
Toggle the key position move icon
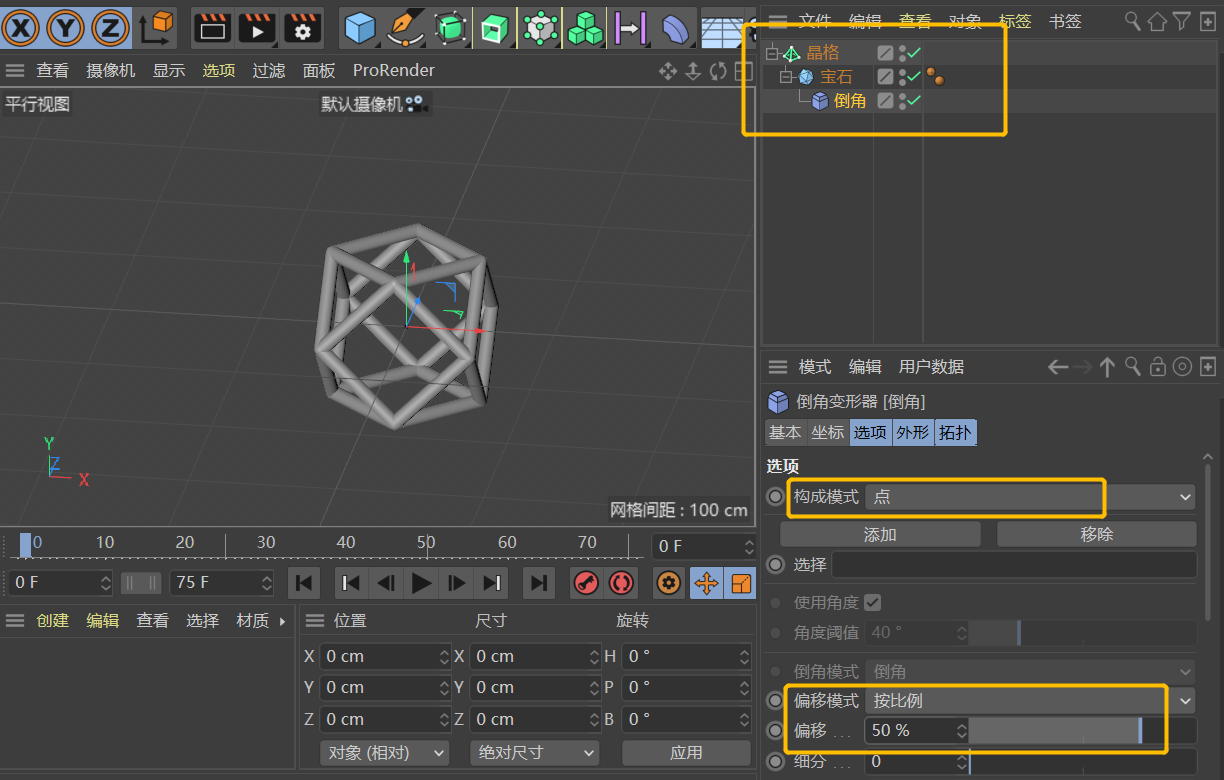706,582
